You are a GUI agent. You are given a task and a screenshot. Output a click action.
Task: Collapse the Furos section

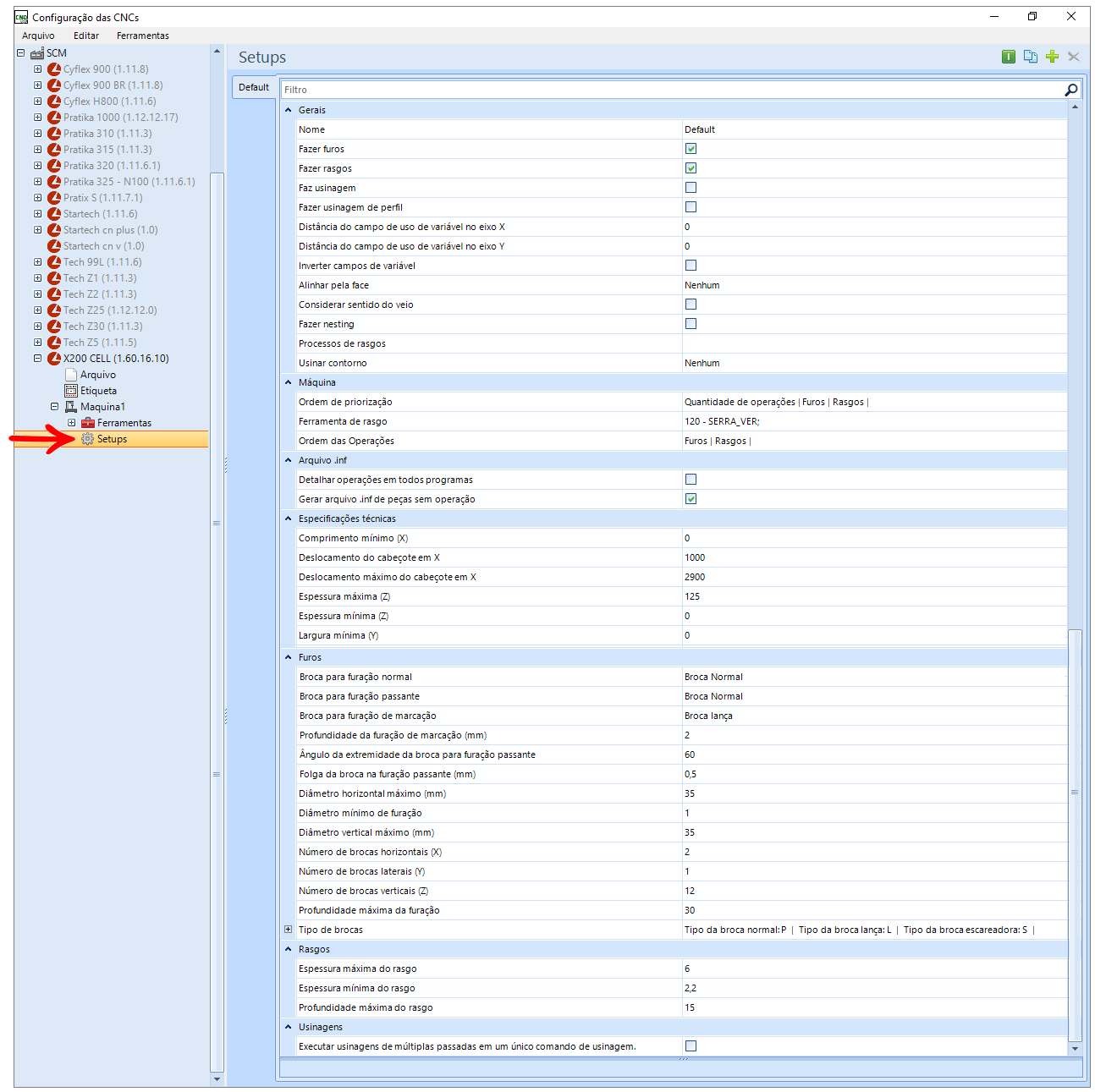pyautogui.click(x=288, y=657)
